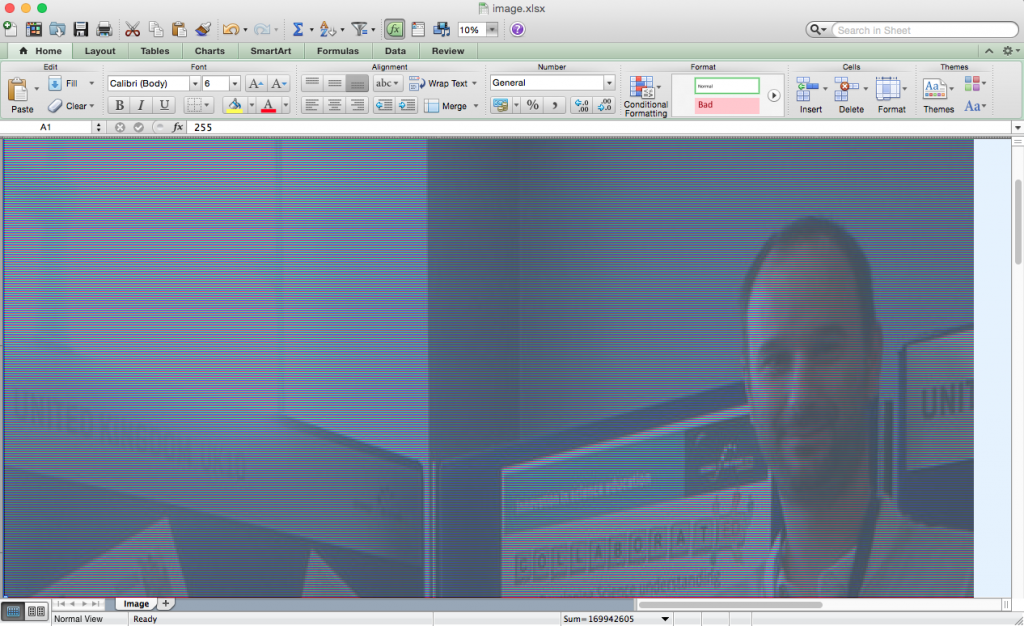The width and height of the screenshot is (1024, 626).
Task: Open the SmartArt ribbon tab
Action: coord(271,51)
